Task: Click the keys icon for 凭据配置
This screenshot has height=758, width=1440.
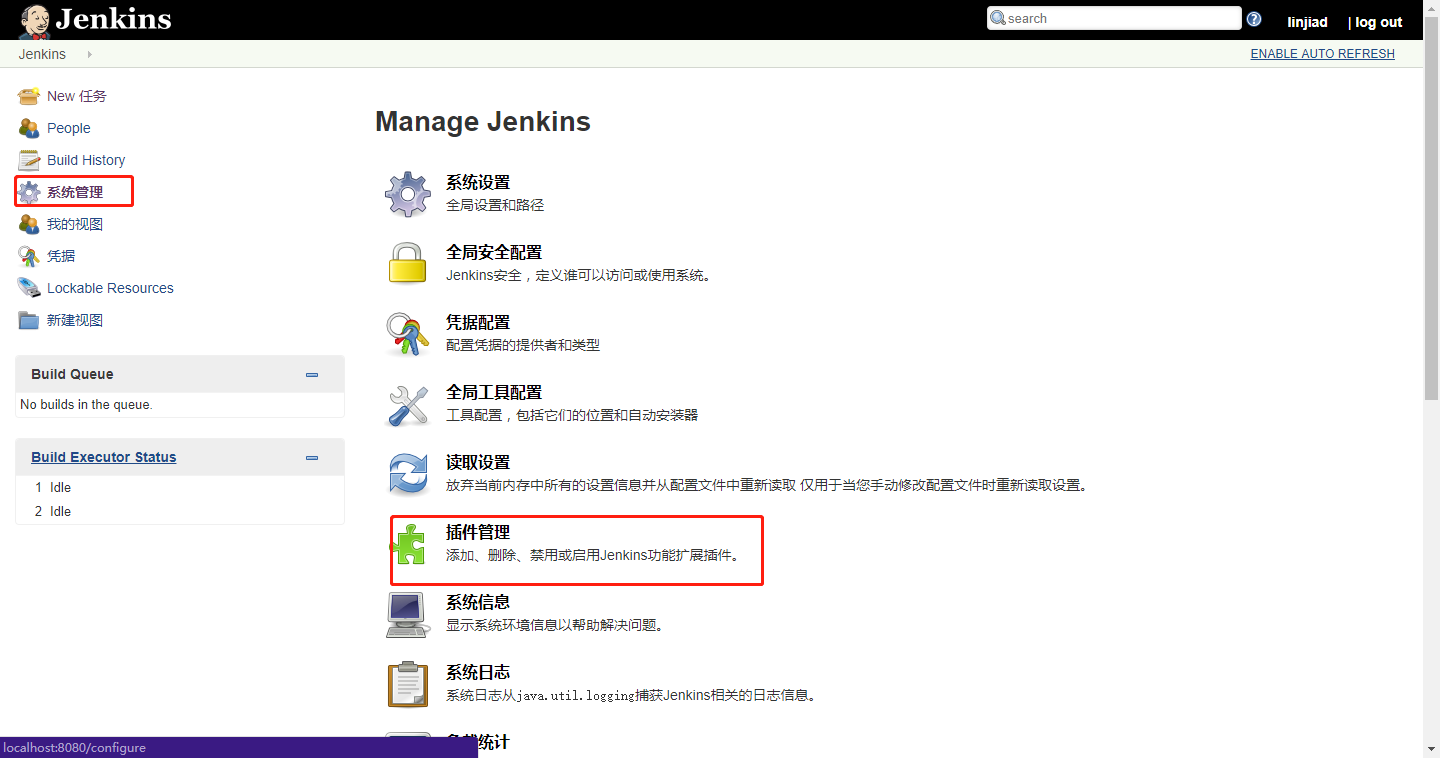Action: pyautogui.click(x=408, y=334)
